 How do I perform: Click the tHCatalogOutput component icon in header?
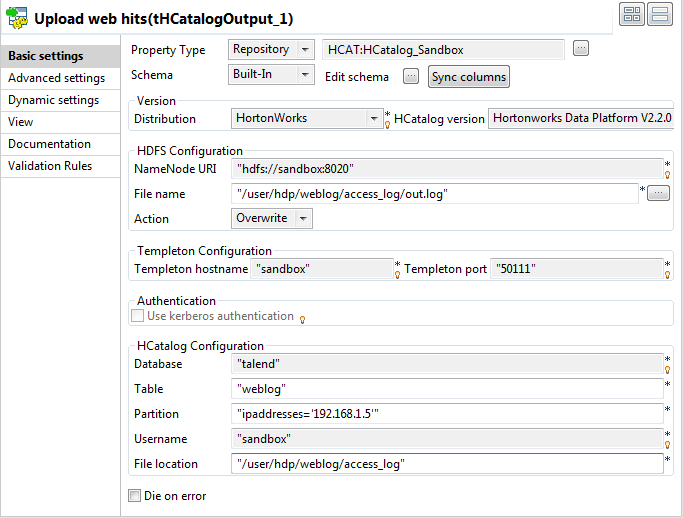[17, 17]
